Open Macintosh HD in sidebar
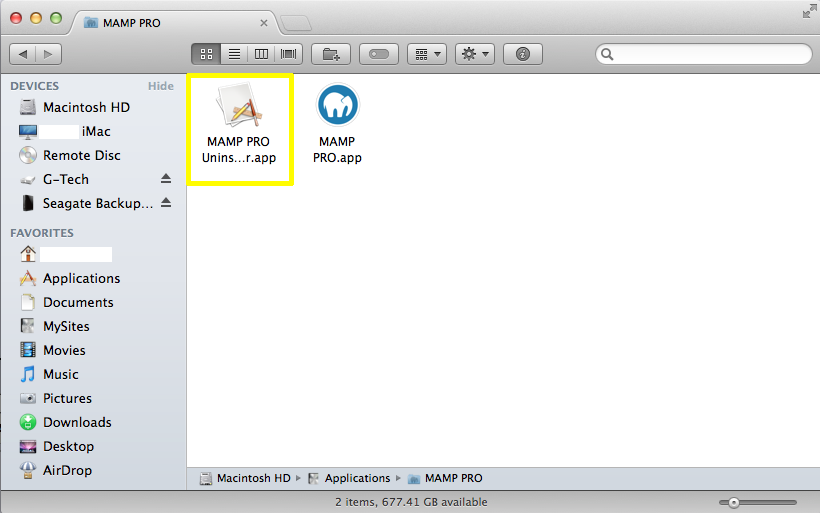820x513 pixels. pos(86,107)
